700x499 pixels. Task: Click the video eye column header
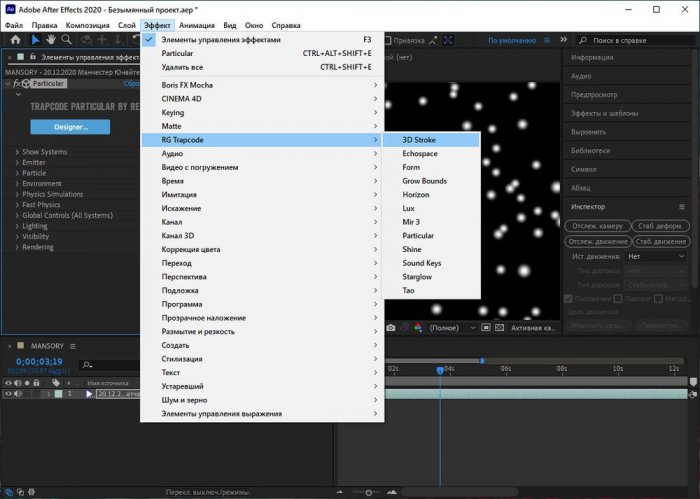8,383
